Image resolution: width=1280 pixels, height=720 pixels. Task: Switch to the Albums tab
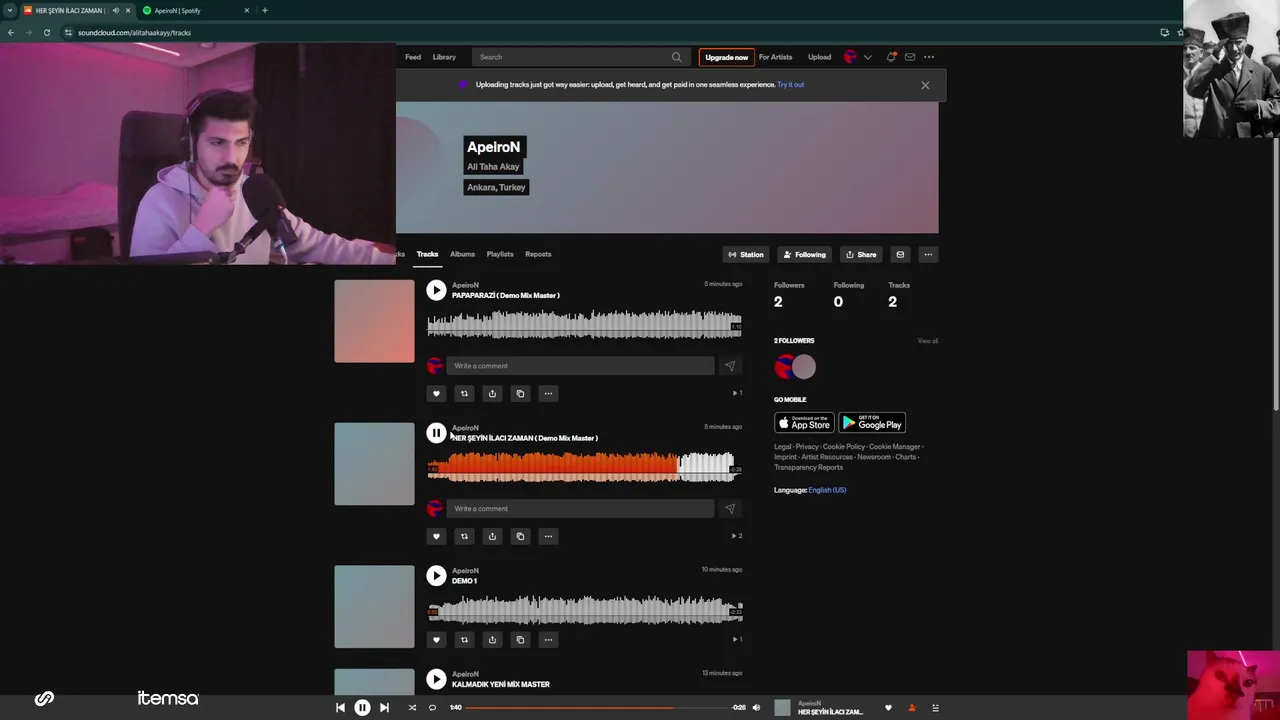tap(462, 254)
